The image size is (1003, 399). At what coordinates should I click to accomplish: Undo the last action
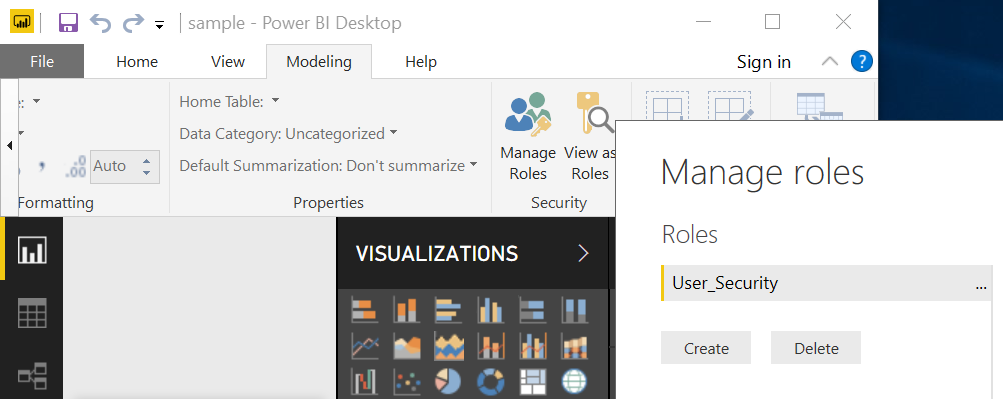click(101, 24)
